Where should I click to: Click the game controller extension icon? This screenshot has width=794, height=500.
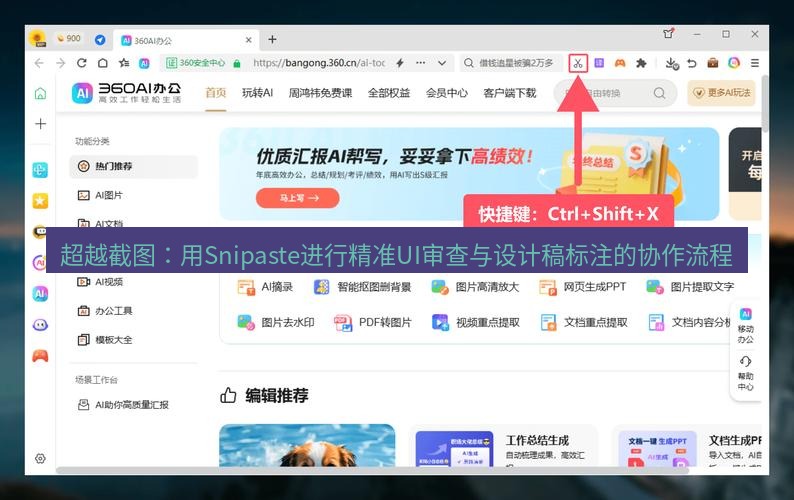[x=620, y=63]
